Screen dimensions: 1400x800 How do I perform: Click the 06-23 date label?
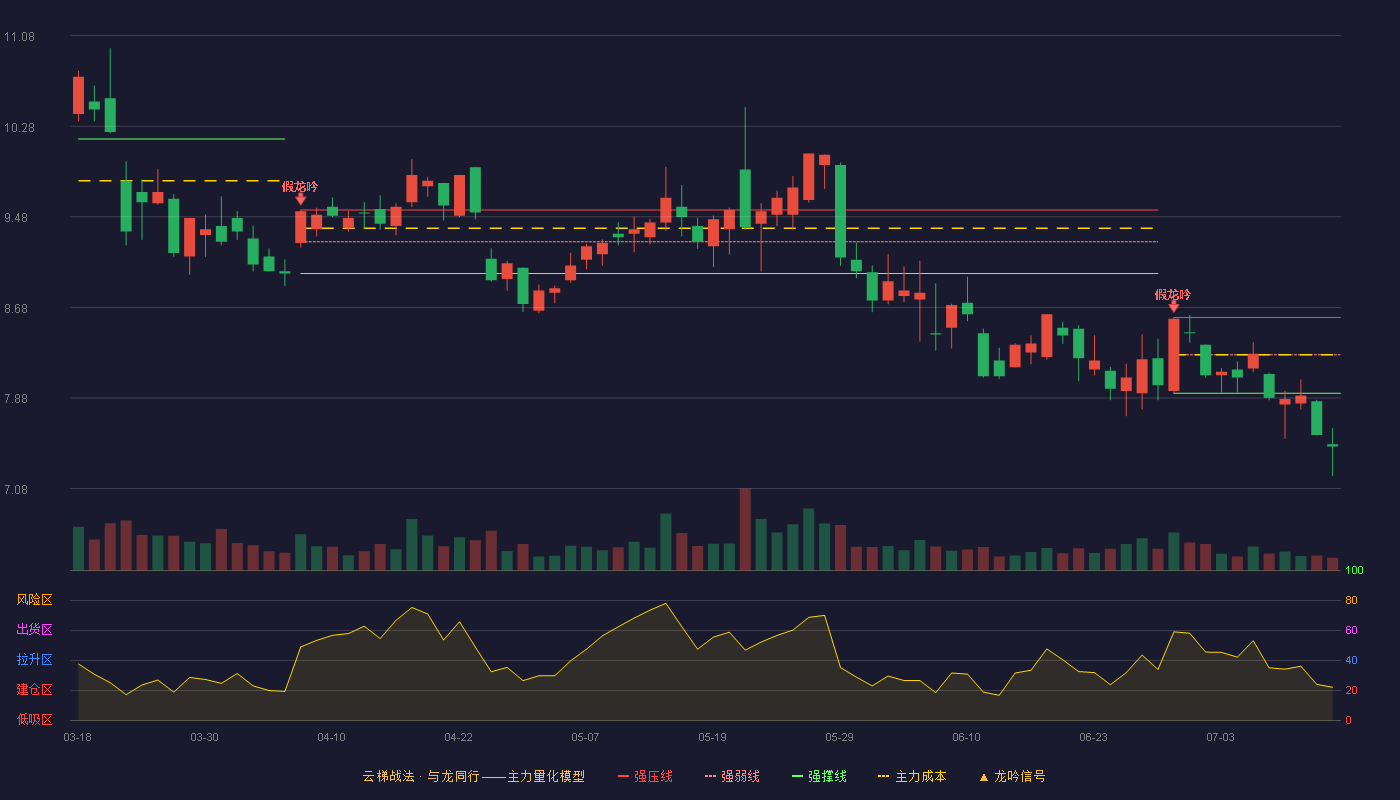coord(1093,737)
